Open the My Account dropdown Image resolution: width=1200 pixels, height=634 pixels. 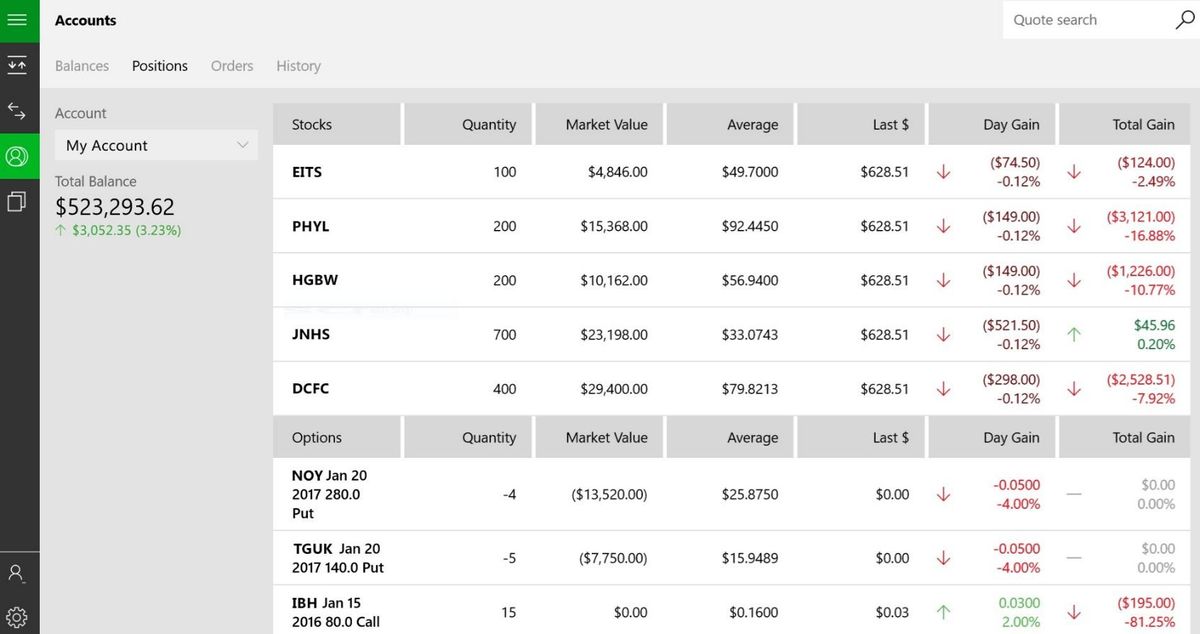coord(155,145)
